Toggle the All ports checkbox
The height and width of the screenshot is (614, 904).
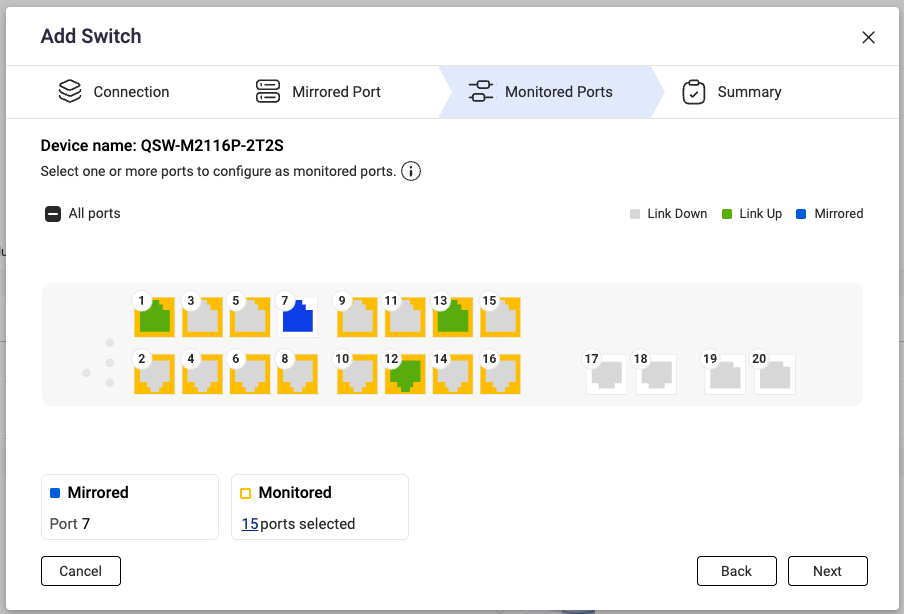click(53, 213)
